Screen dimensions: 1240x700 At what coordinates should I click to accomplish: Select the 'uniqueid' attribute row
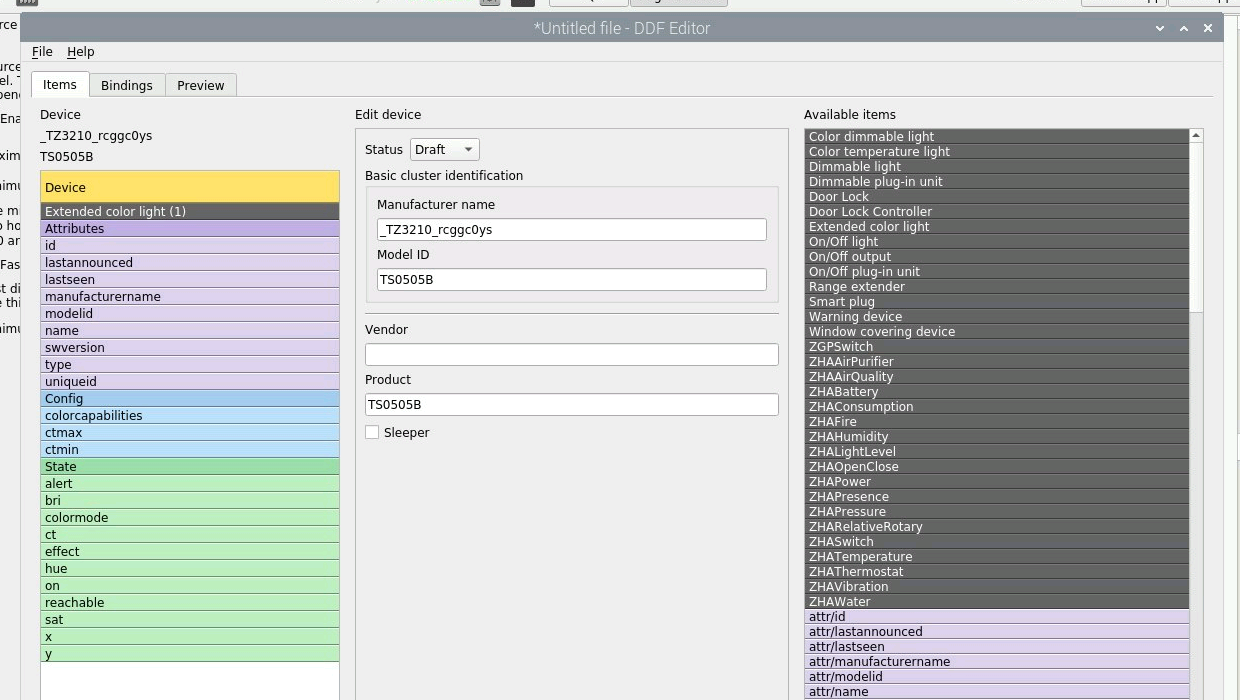(190, 382)
